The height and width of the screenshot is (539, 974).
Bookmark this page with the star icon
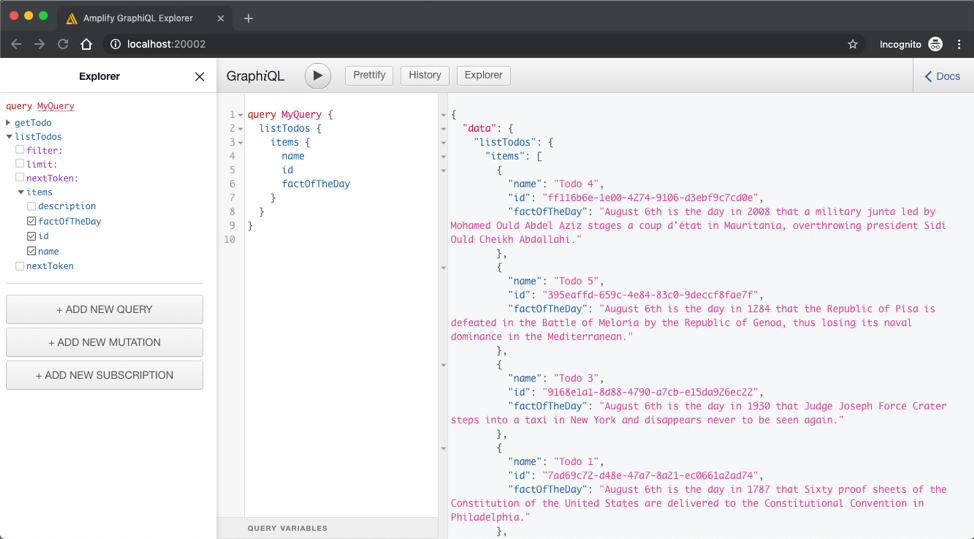click(852, 44)
